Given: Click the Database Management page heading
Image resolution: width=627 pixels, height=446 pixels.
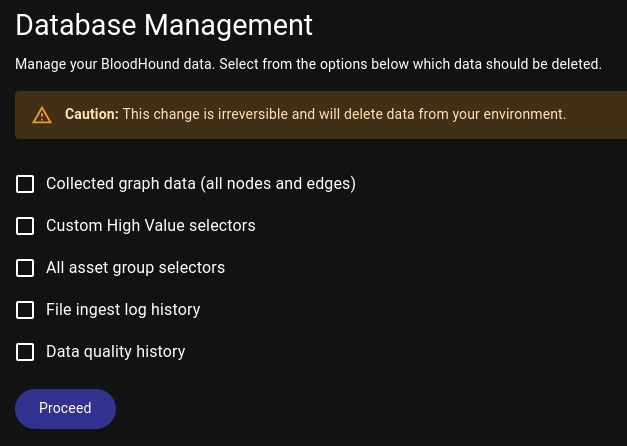Looking at the screenshot, I should [x=164, y=25].
